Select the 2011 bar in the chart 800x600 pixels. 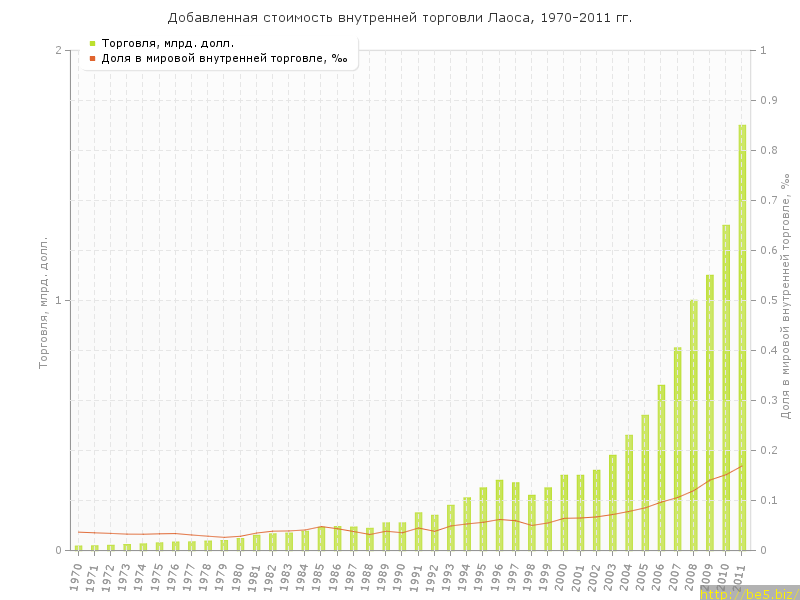pos(742,340)
